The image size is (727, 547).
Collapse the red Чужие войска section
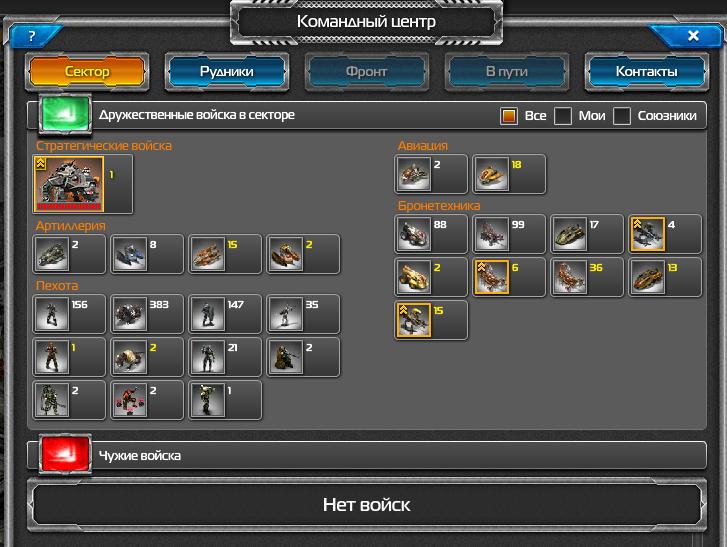point(64,455)
